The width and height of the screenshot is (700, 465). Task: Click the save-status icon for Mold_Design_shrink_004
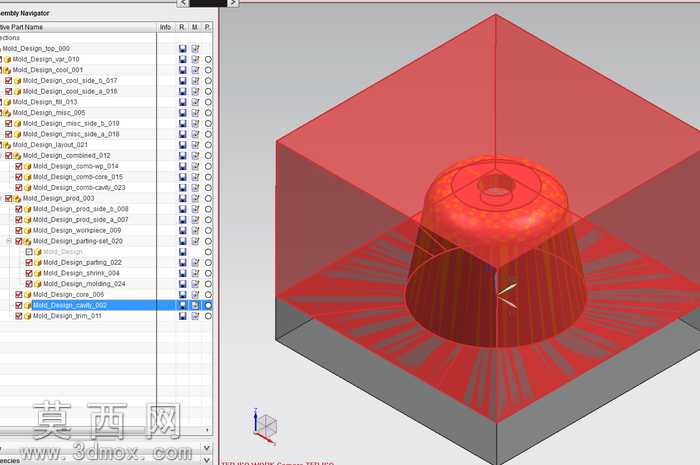[x=183, y=274]
